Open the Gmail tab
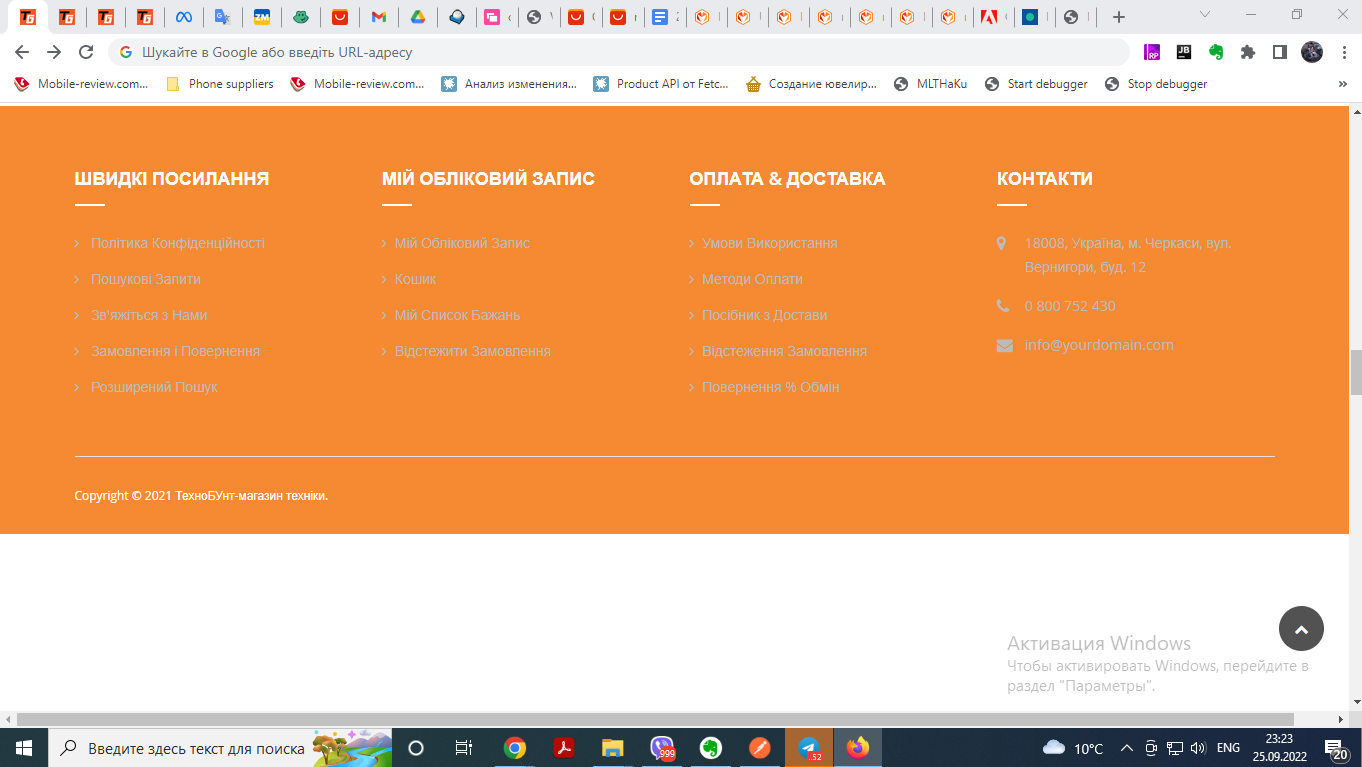The image size is (1362, 767). (378, 17)
